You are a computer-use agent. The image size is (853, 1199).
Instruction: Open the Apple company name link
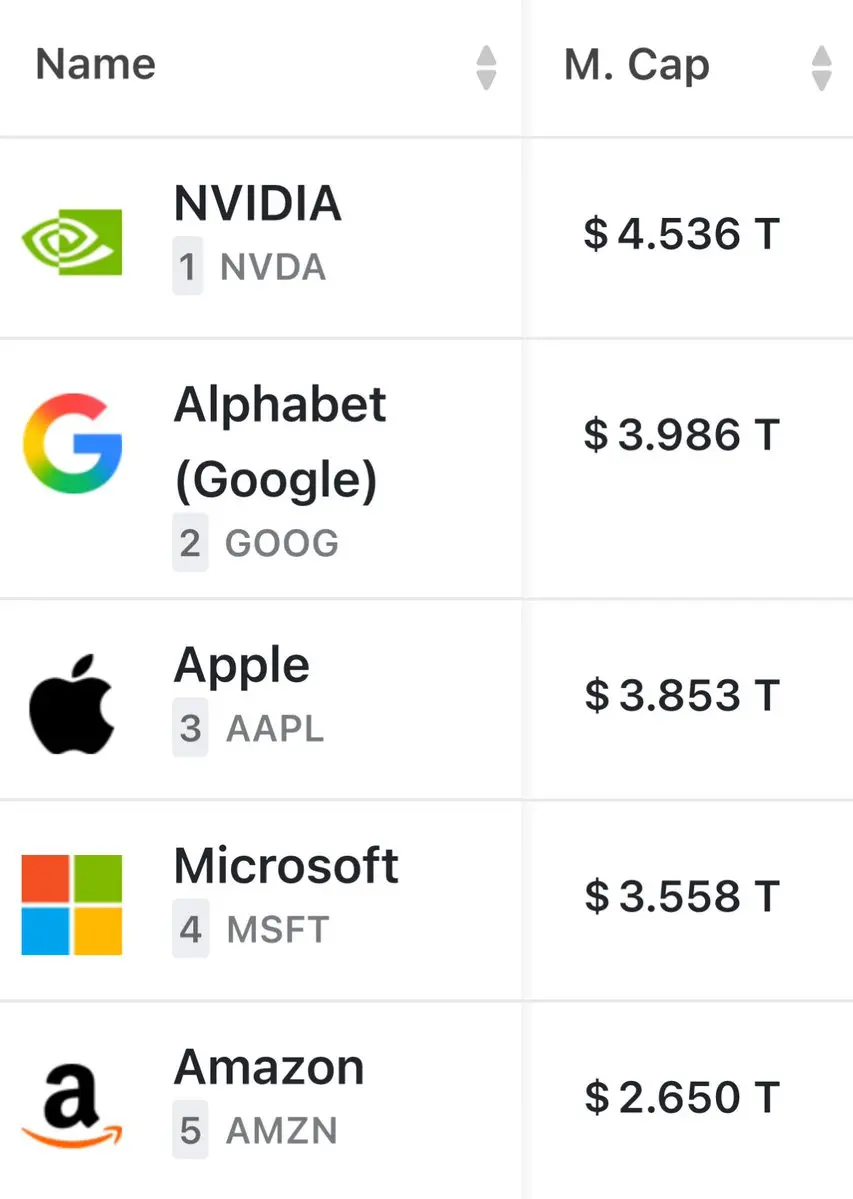pyautogui.click(x=242, y=665)
